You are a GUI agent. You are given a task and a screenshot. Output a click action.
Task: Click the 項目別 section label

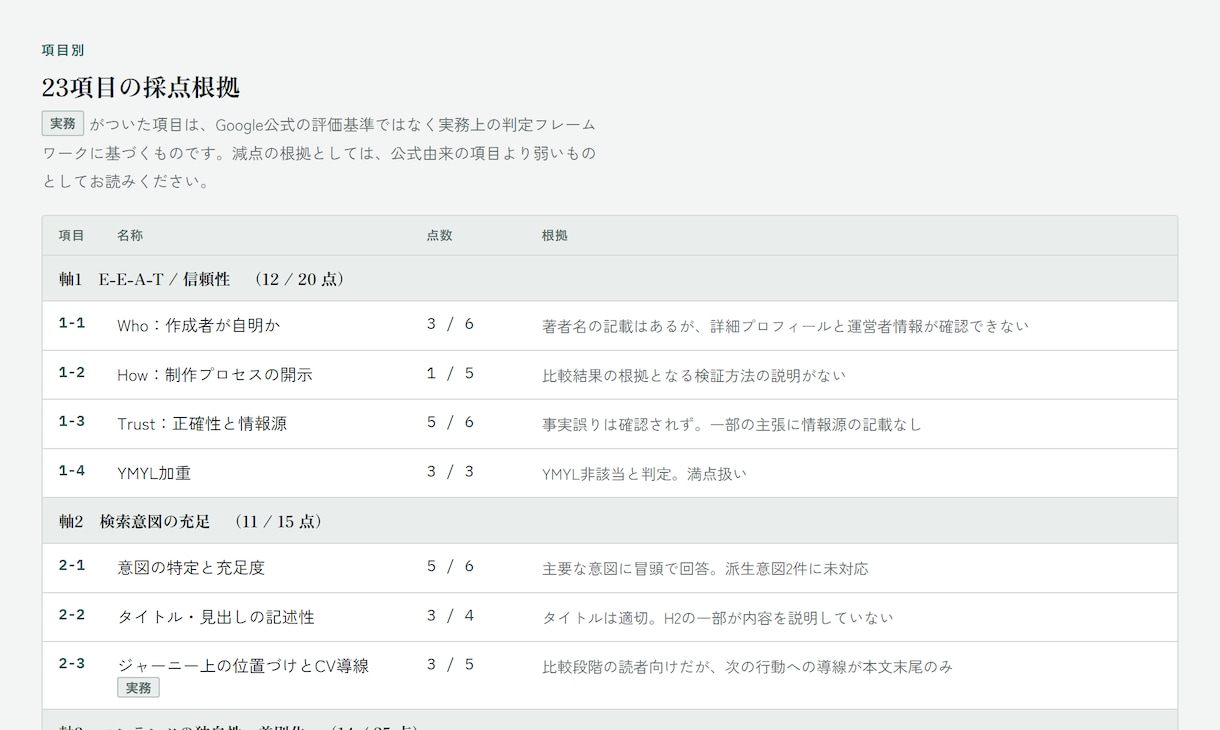point(63,50)
